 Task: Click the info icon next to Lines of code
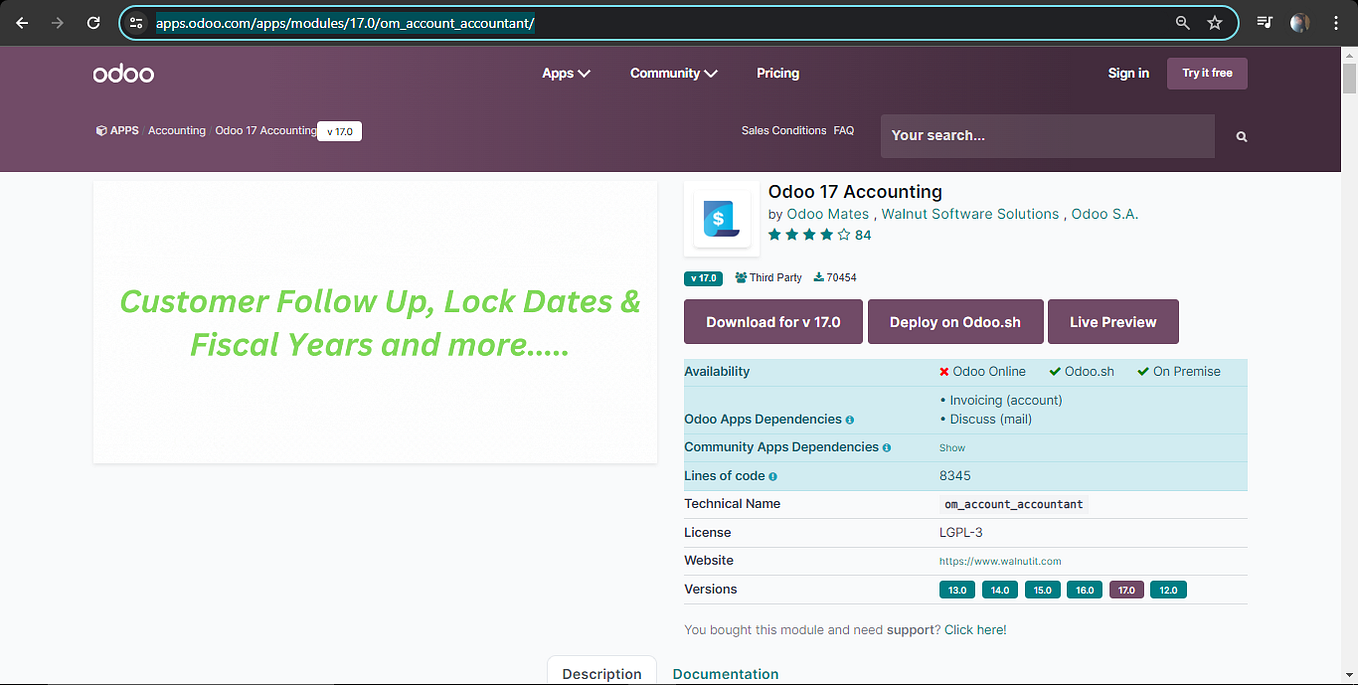coord(771,476)
